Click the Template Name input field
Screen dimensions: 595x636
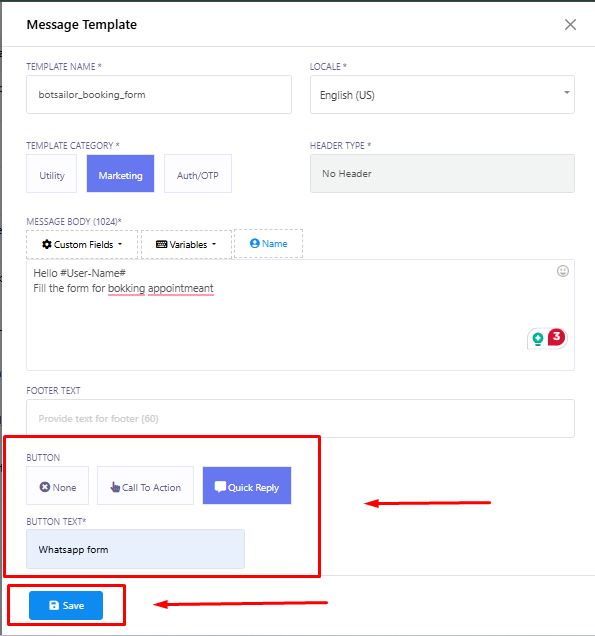point(159,95)
